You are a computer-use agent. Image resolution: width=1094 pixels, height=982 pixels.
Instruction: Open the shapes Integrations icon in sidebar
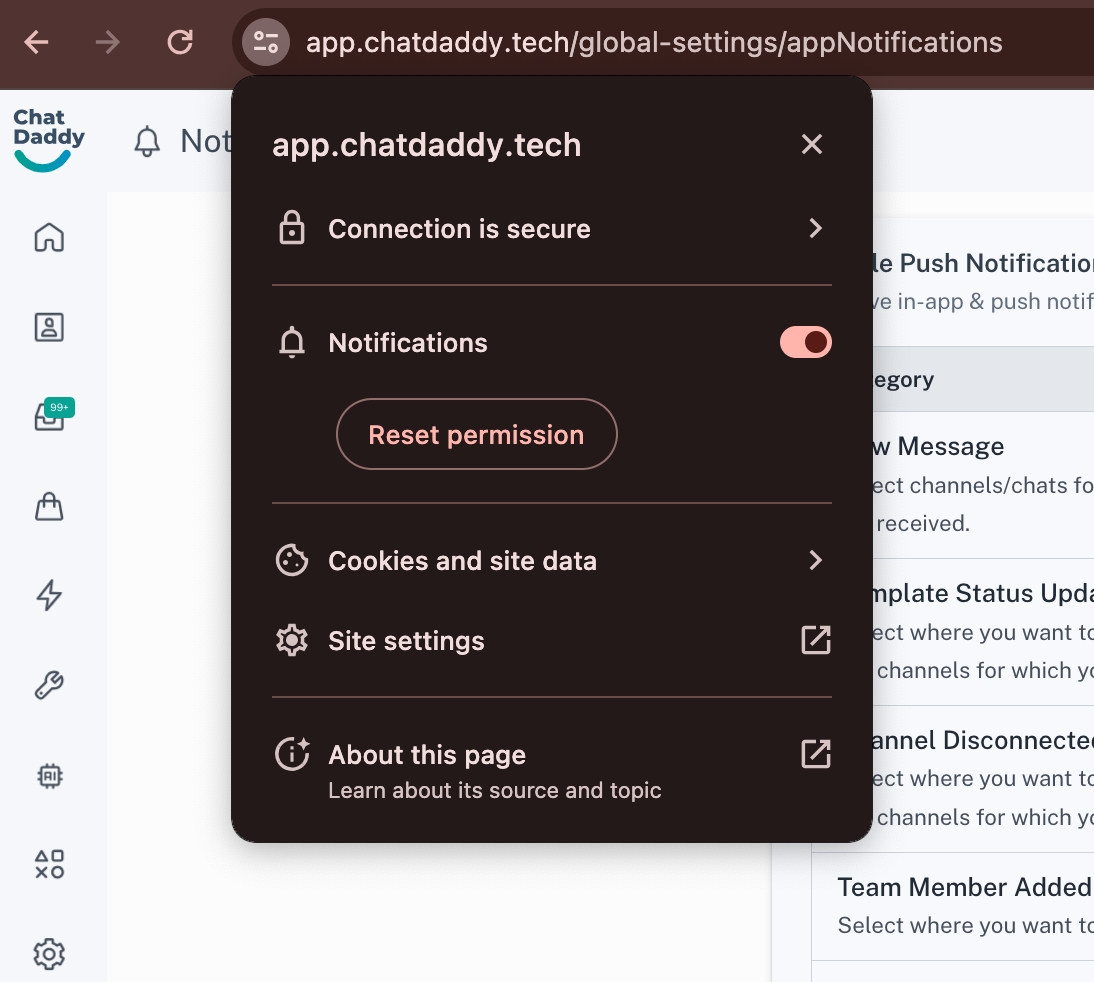(x=49, y=864)
